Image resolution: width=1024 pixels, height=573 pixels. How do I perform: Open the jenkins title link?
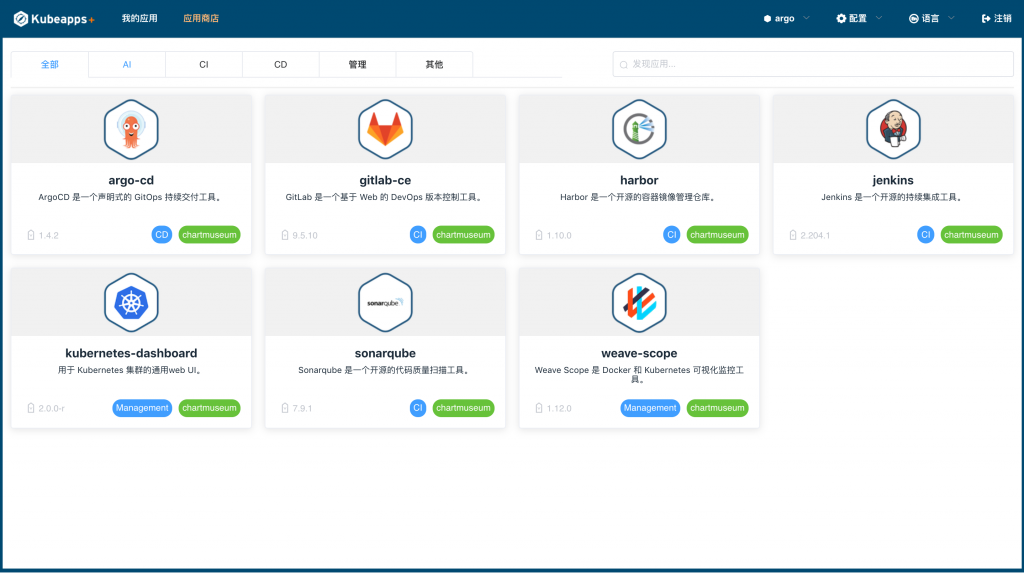[x=893, y=180]
